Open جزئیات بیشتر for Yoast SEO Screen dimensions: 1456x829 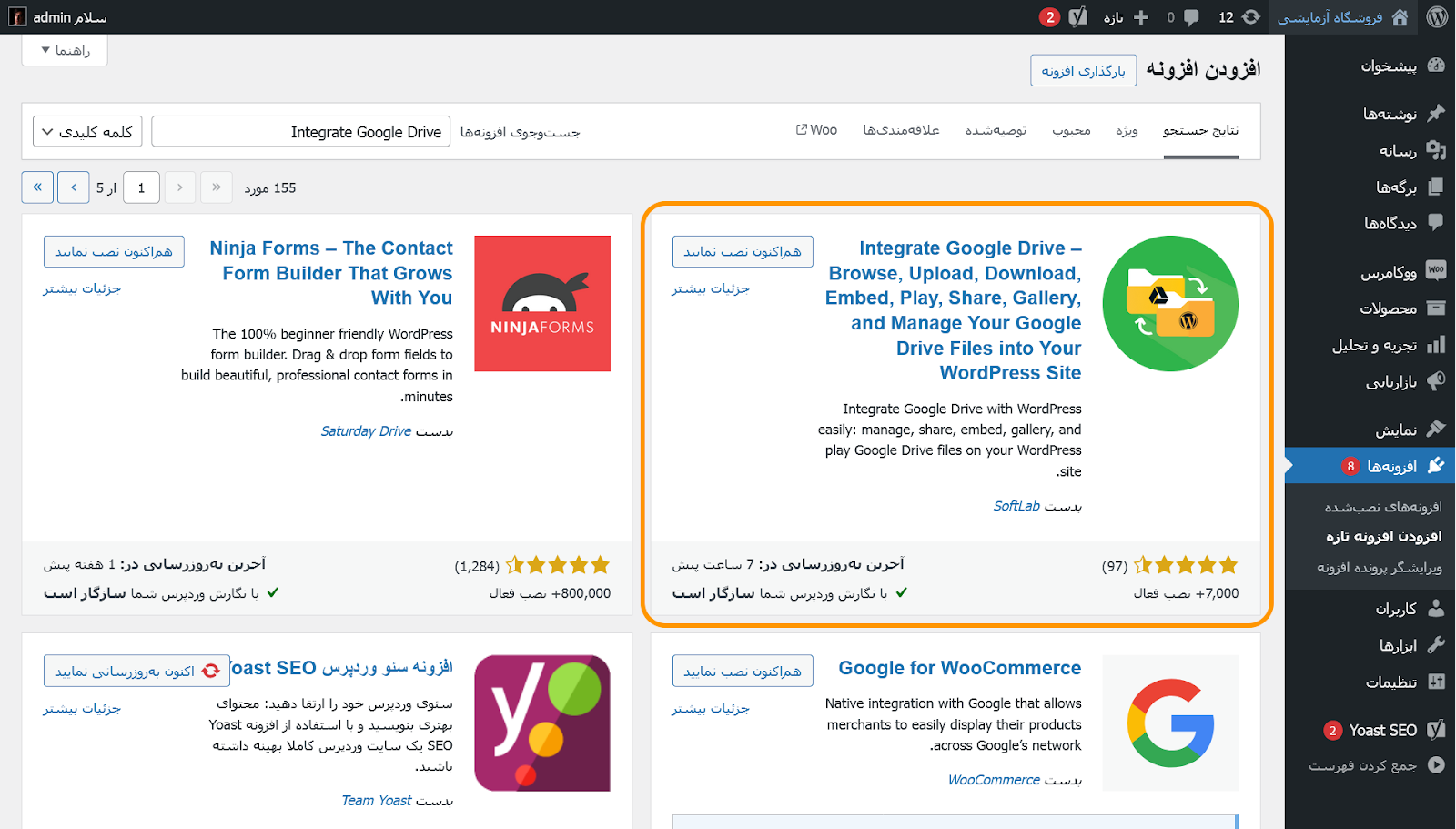[x=82, y=708]
